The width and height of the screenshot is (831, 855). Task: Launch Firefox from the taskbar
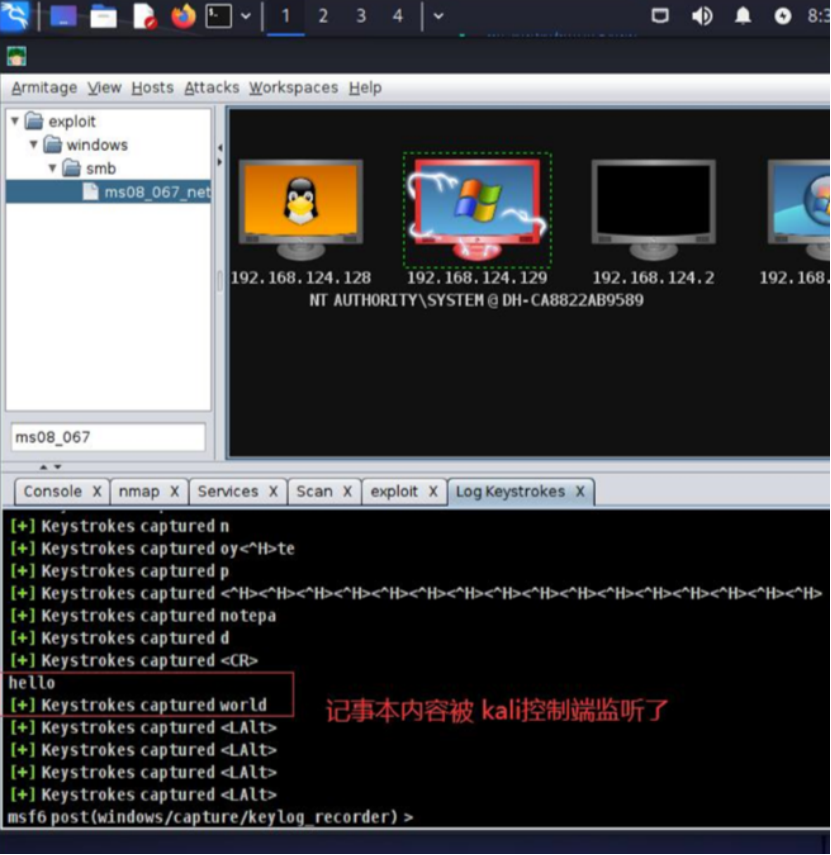[x=183, y=16]
